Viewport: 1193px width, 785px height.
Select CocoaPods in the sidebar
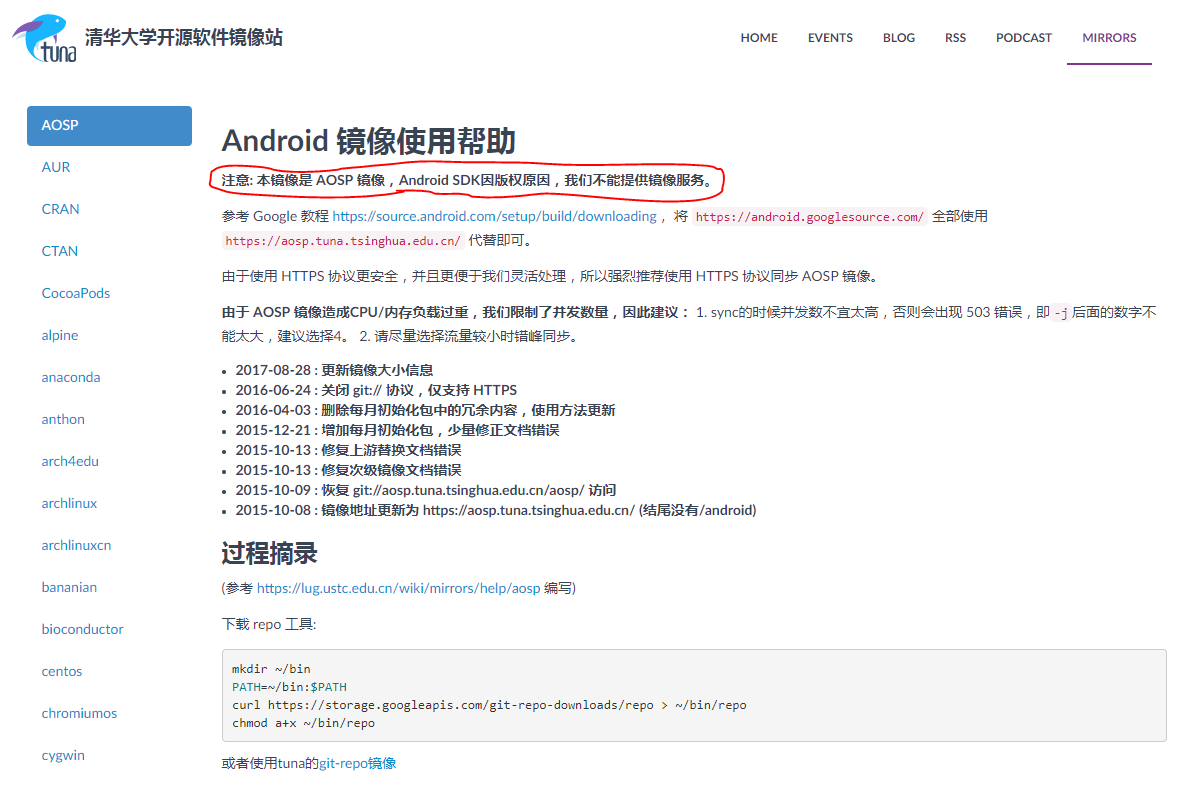75,293
